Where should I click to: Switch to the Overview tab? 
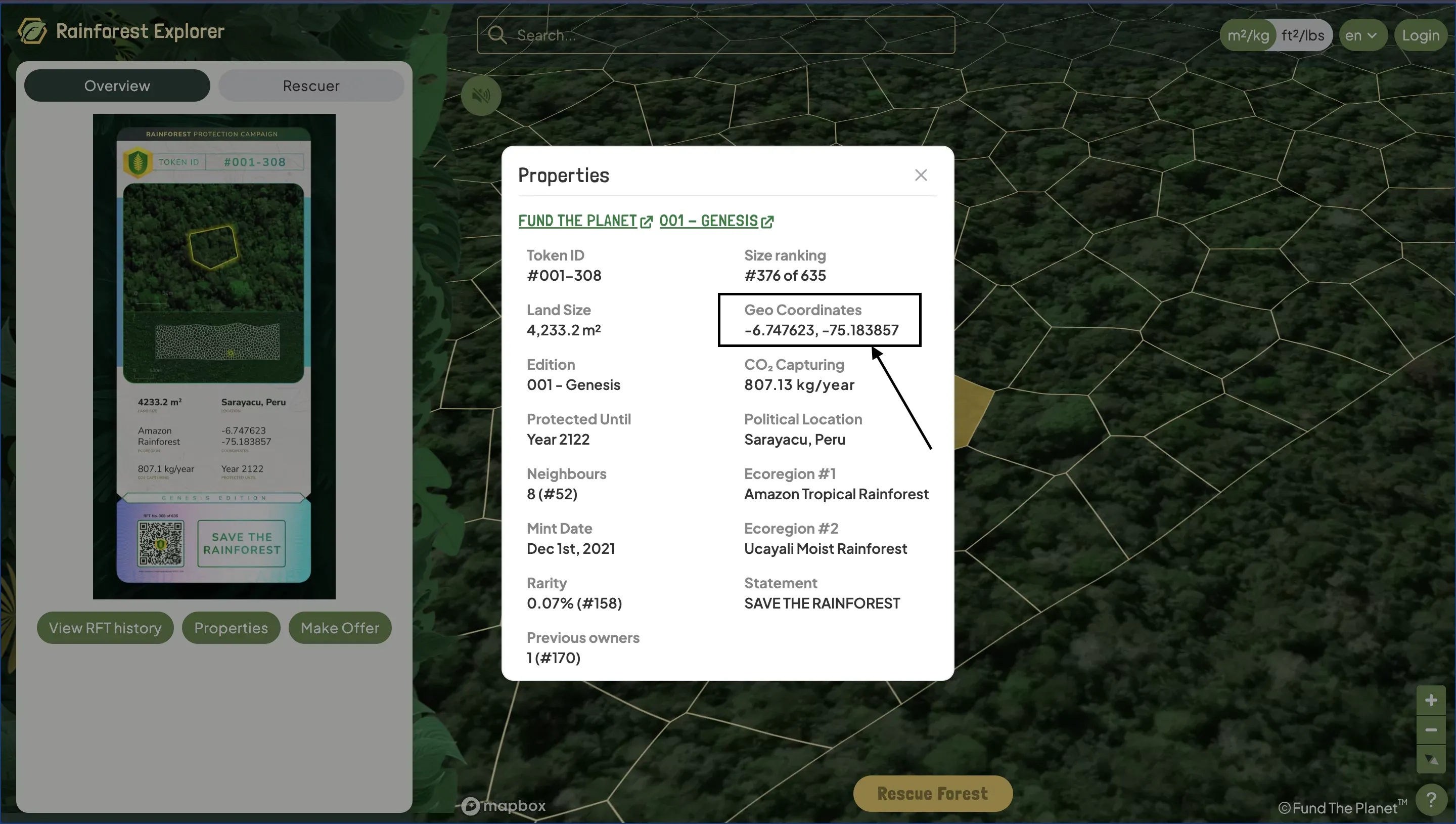[x=117, y=86]
